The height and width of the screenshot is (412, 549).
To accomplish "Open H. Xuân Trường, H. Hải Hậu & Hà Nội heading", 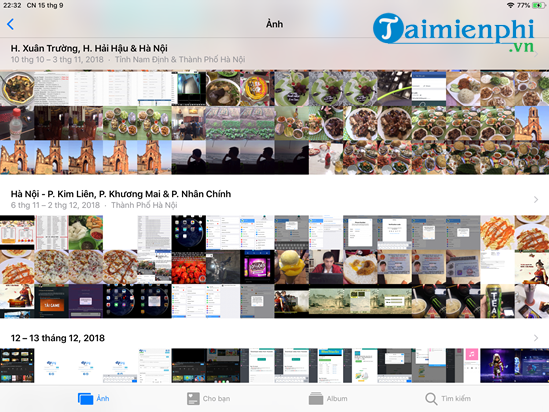I will tap(89, 48).
